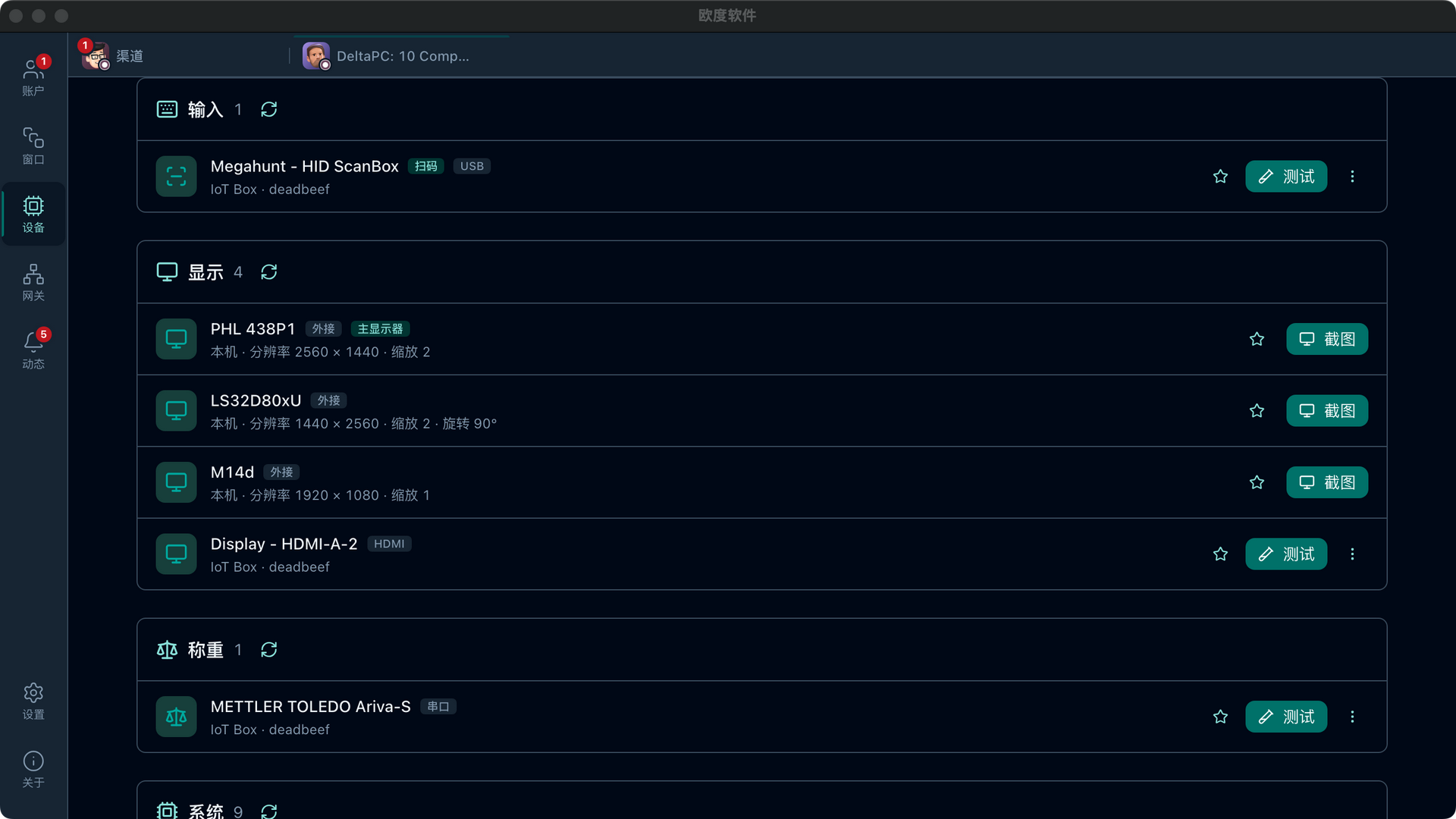Open more options for METTLER TOLEDO Ariva-S
This screenshot has height=819, width=1456.
click(x=1352, y=717)
